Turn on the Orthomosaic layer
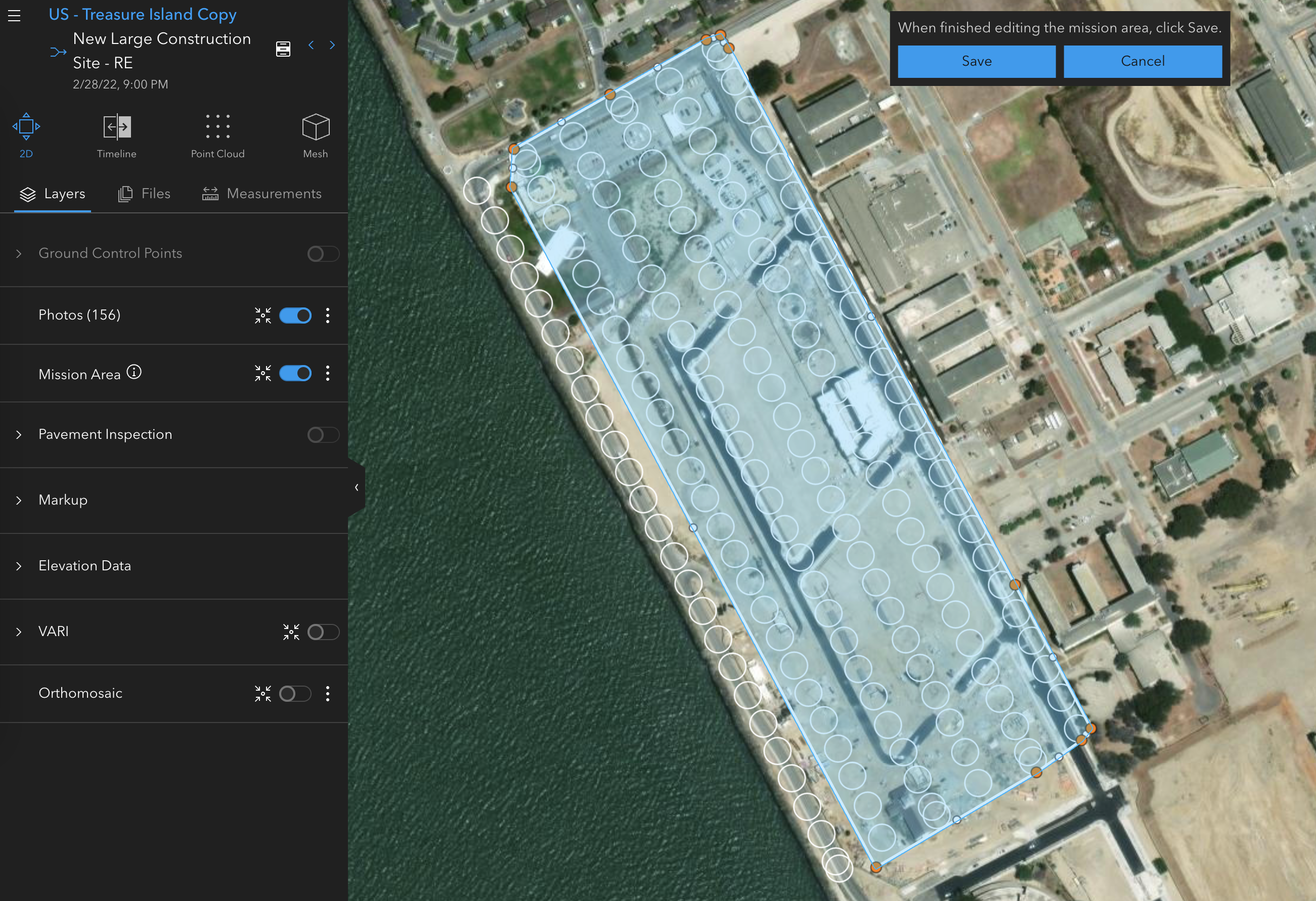The width and height of the screenshot is (1316, 901). (x=295, y=693)
